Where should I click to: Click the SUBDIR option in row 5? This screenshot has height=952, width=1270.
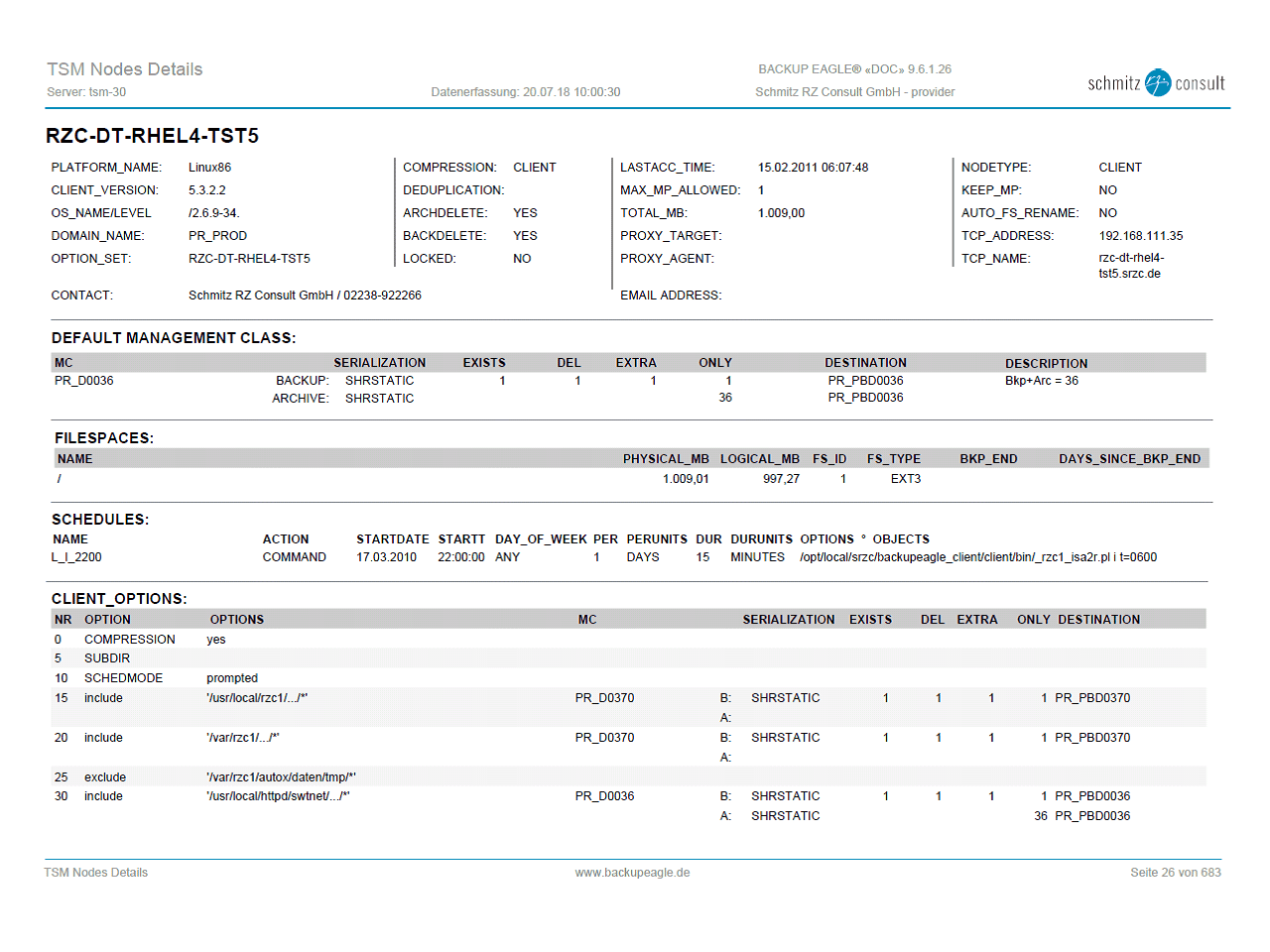click(x=107, y=658)
